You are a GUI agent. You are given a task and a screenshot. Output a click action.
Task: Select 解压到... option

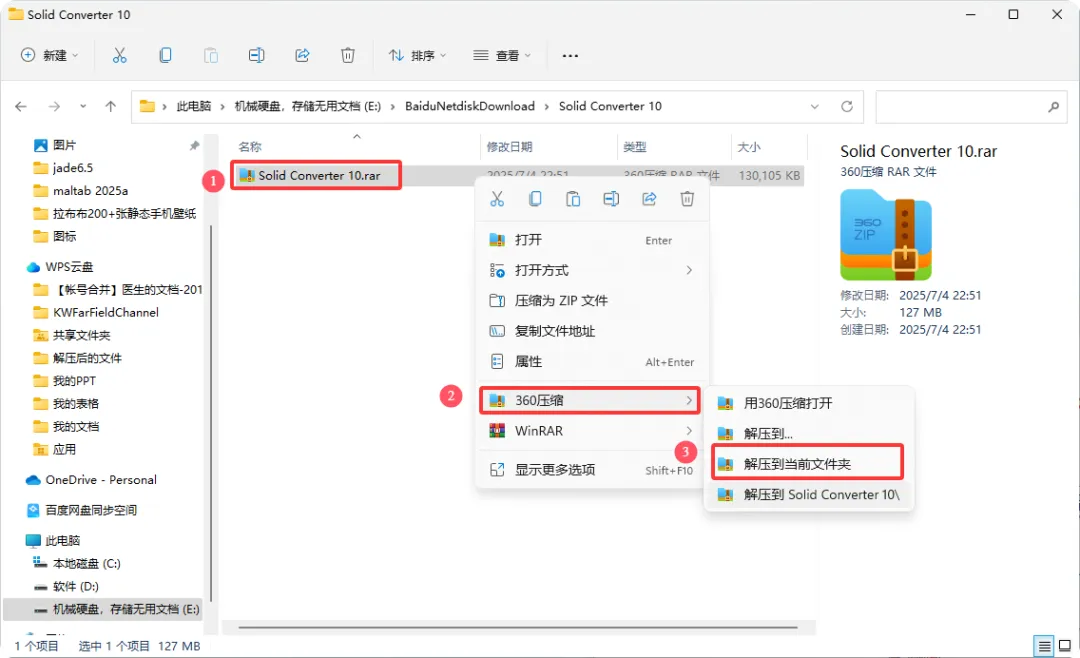809,433
